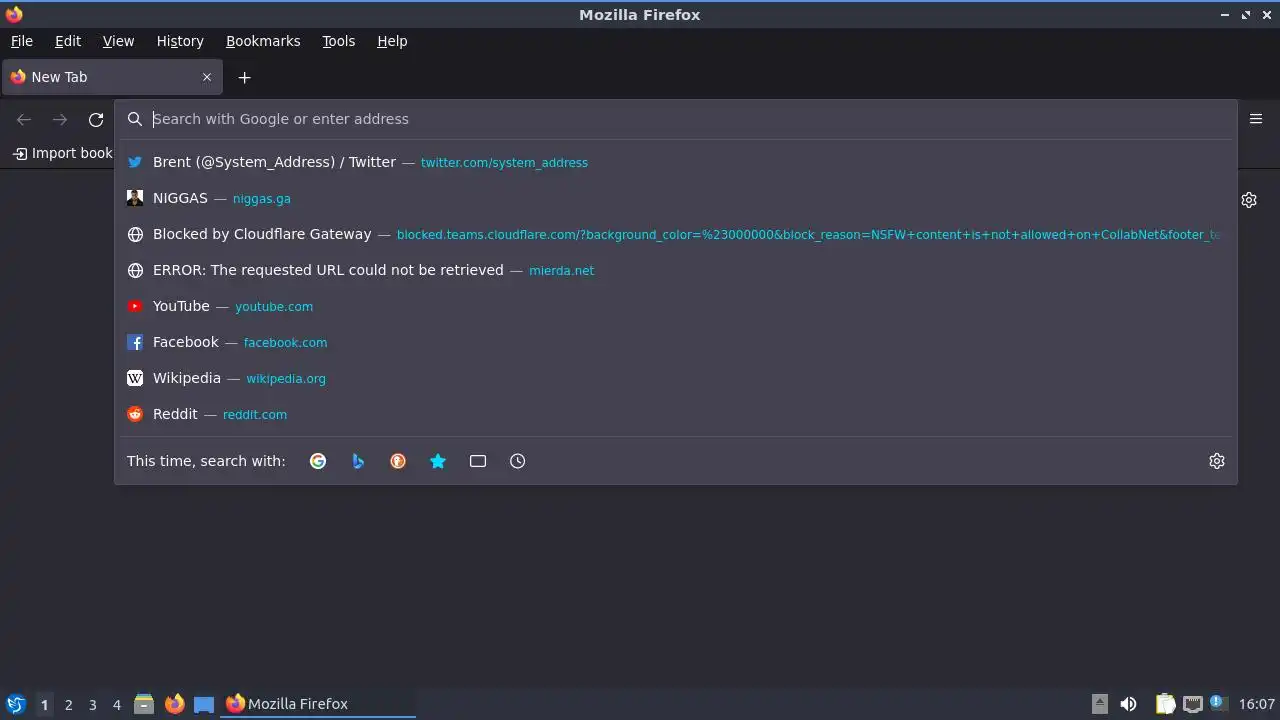Close the New Tab tab
The width and height of the screenshot is (1280, 720).
coord(207,77)
